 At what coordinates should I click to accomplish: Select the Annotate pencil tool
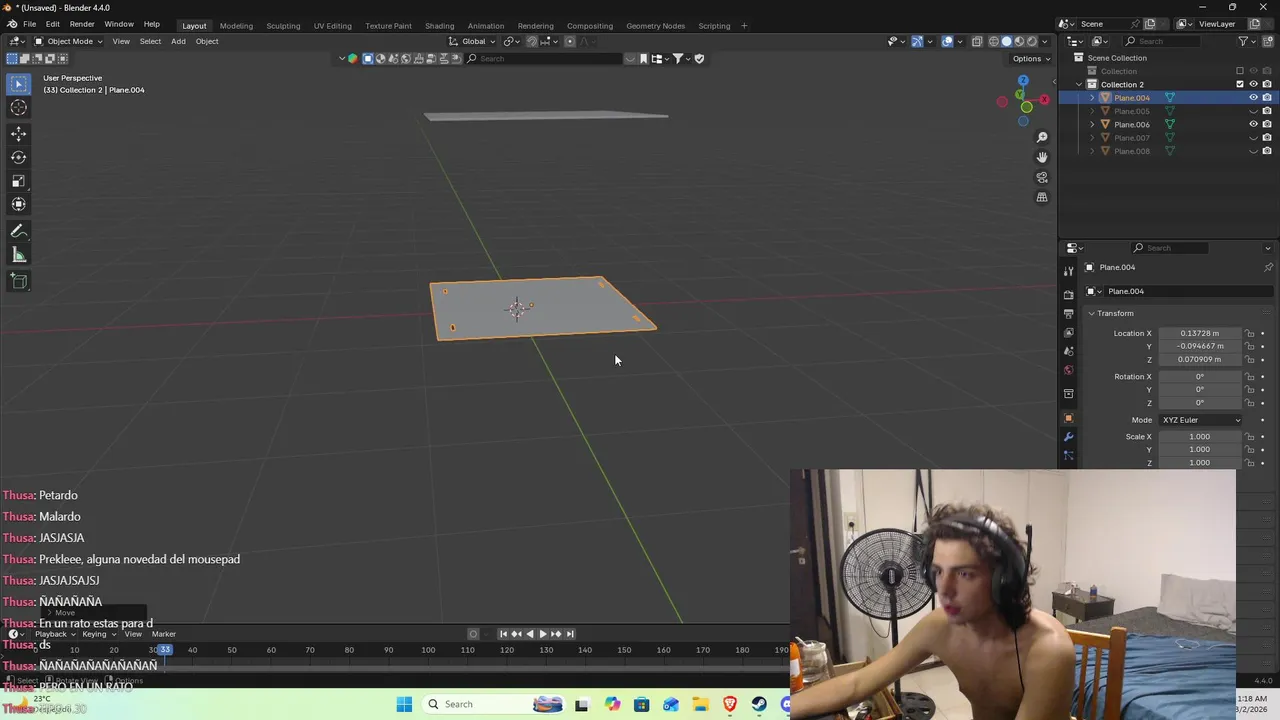tap(19, 231)
